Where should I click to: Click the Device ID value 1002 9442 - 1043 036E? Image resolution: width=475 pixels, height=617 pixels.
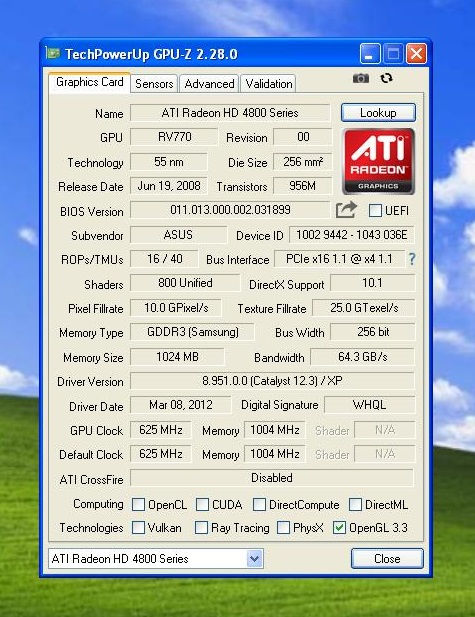coord(352,235)
